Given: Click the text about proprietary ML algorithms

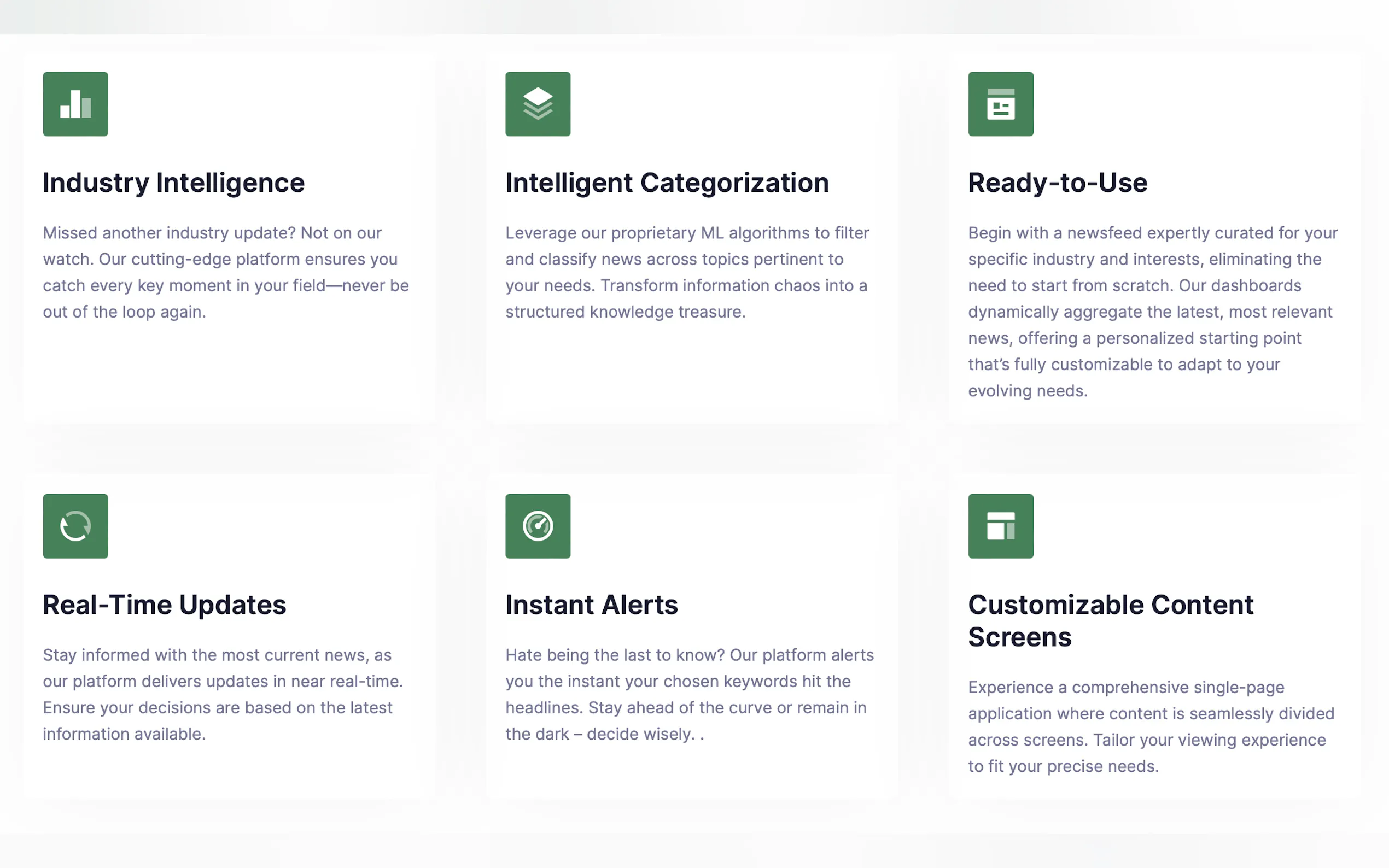Looking at the screenshot, I should click(x=687, y=272).
